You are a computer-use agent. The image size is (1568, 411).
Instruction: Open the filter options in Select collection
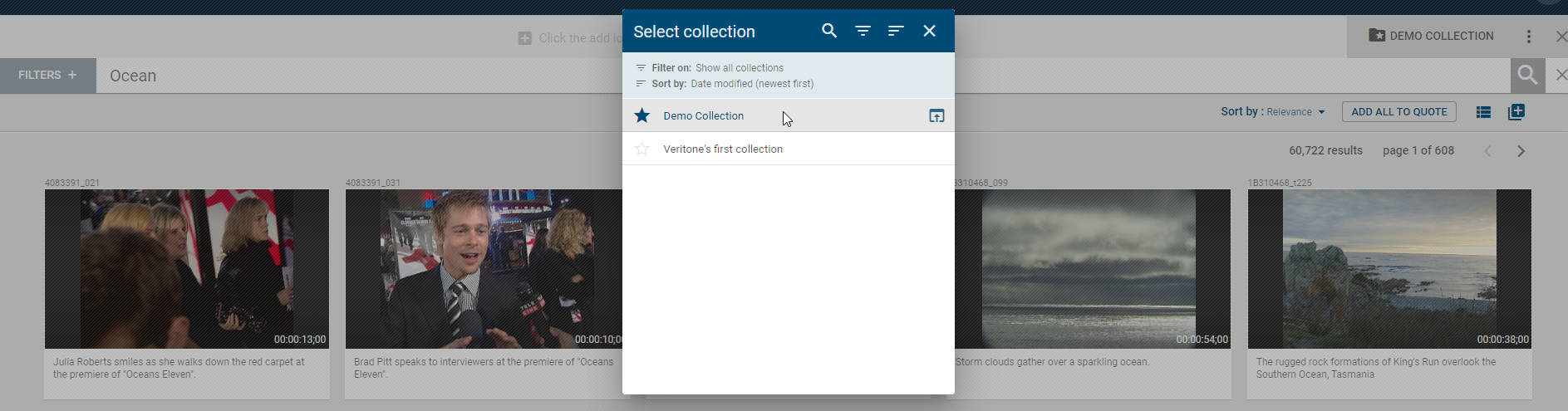(863, 31)
